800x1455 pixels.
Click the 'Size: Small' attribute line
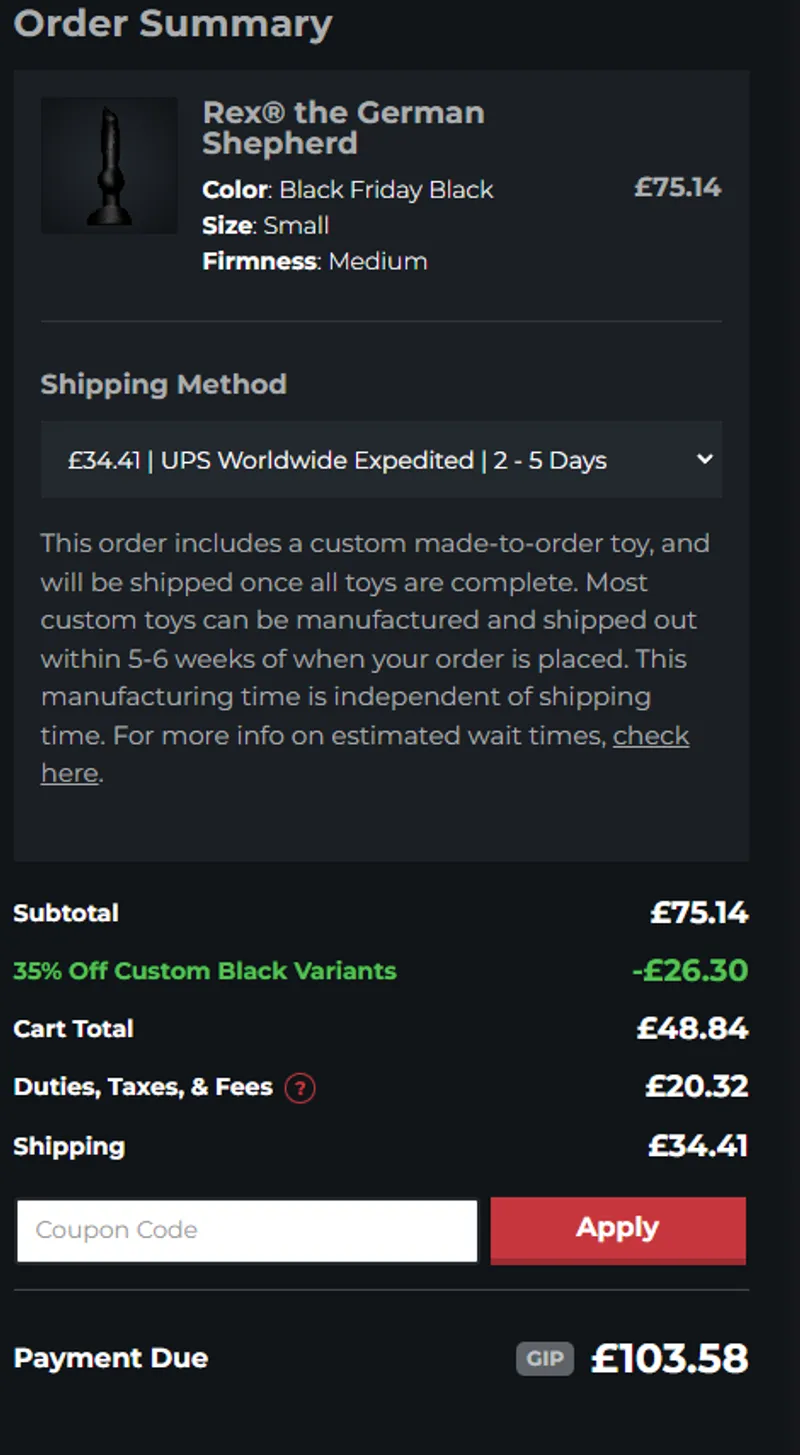(265, 226)
